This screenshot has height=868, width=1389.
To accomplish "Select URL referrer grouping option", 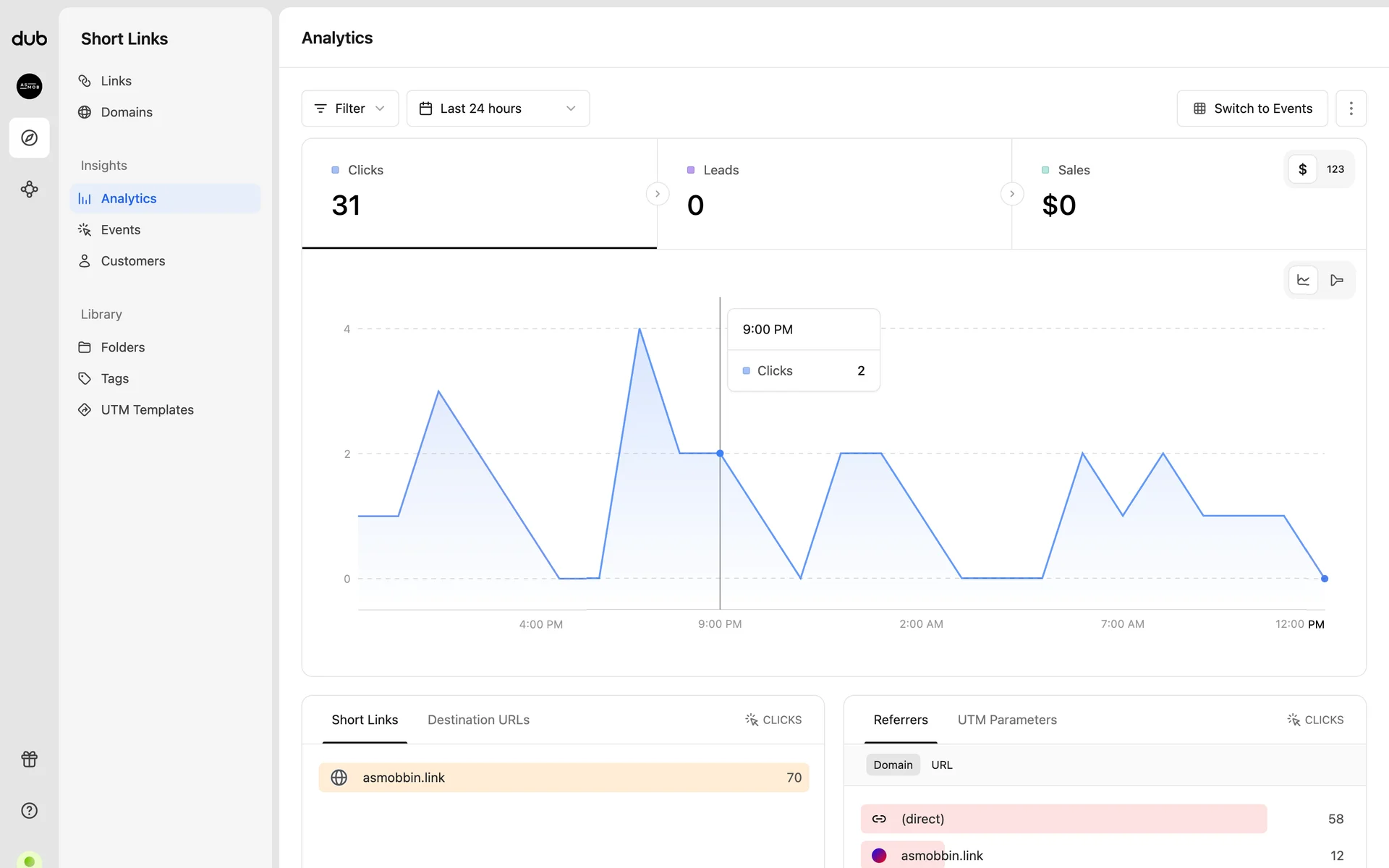I will point(941,765).
